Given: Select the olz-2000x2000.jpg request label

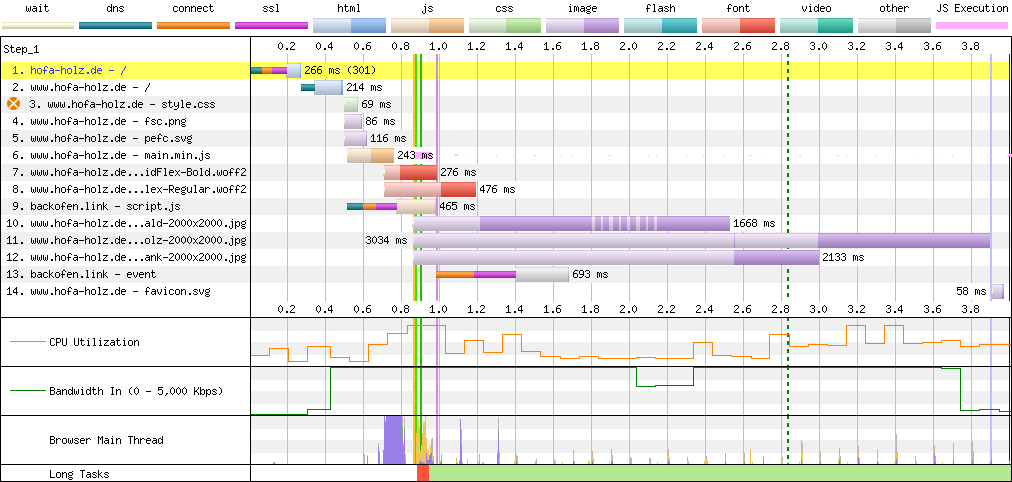Looking at the screenshot, I should pos(126,240).
